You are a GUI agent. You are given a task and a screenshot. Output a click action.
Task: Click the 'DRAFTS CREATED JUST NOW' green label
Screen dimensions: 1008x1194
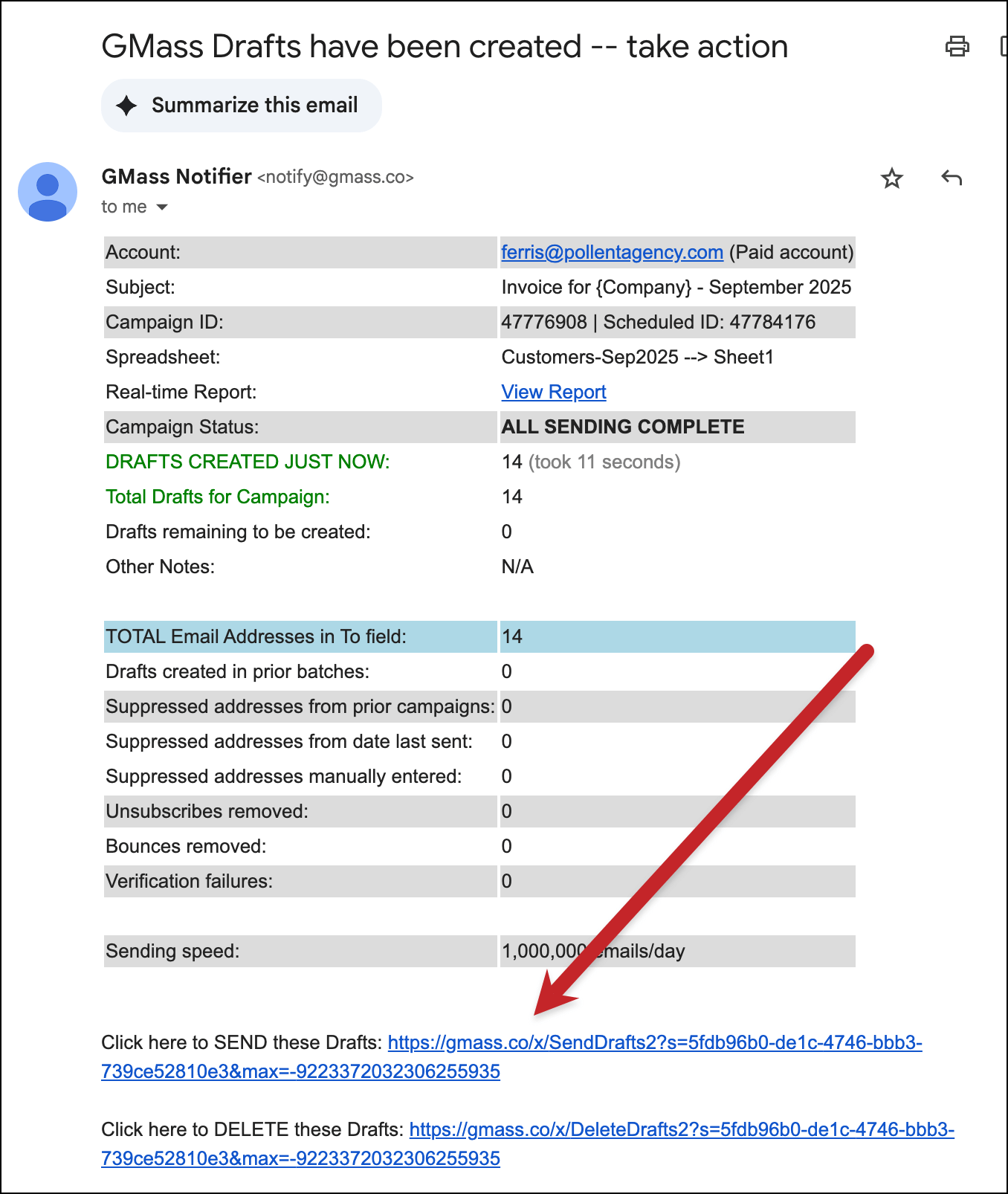pyautogui.click(x=248, y=462)
